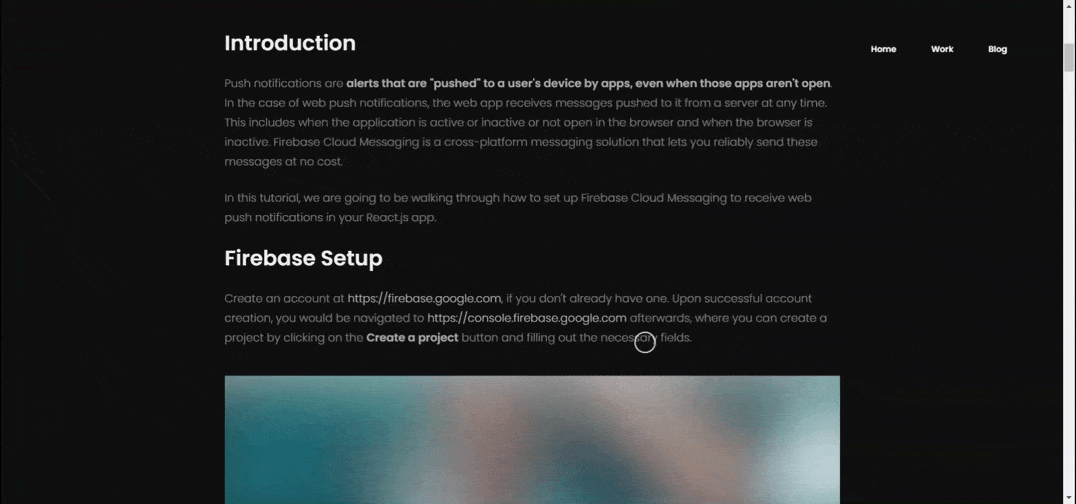Open the blurred teal image
This screenshot has height=504, width=1076.
tap(532, 440)
